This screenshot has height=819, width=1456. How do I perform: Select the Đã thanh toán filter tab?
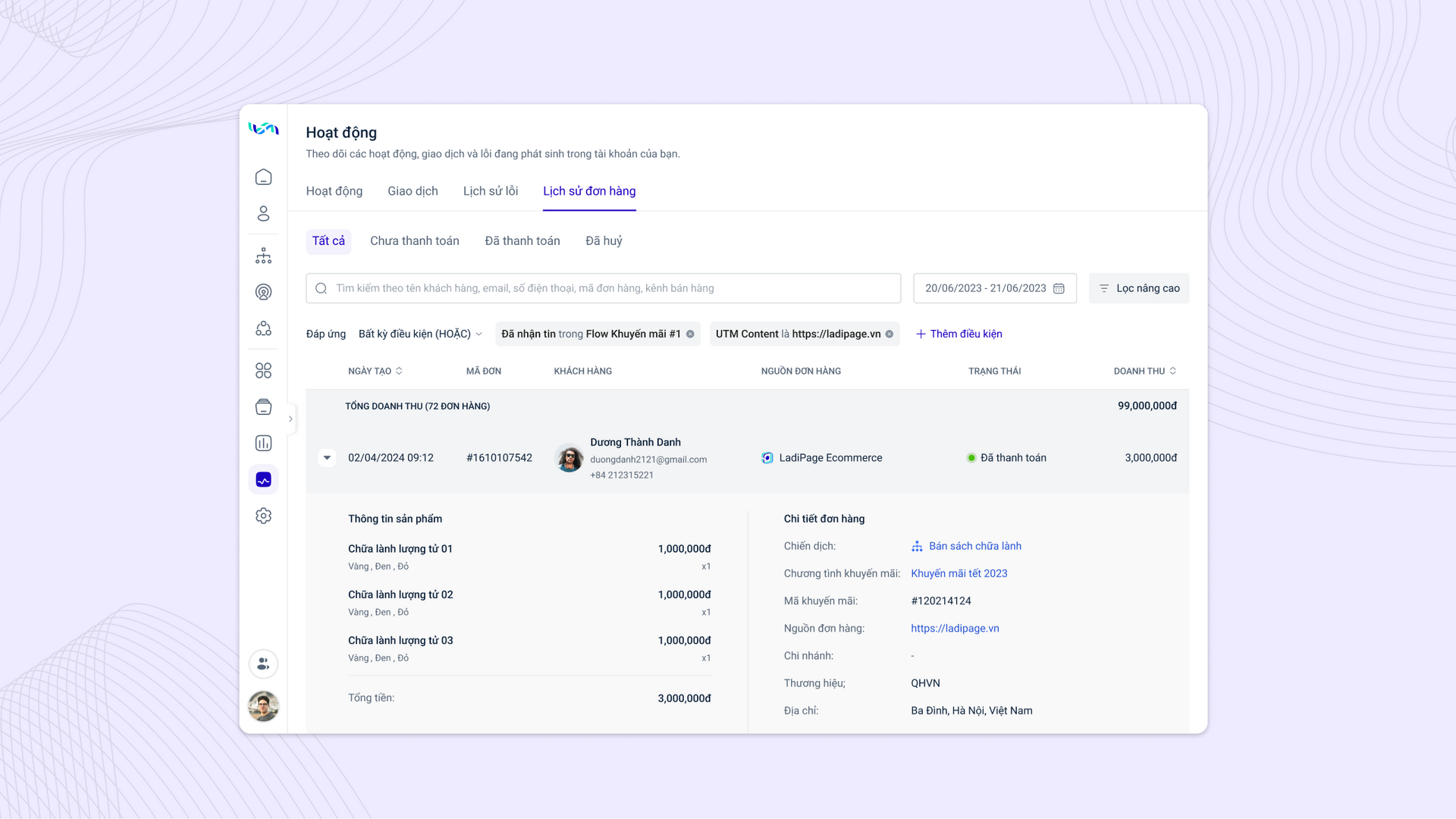pyautogui.click(x=522, y=240)
